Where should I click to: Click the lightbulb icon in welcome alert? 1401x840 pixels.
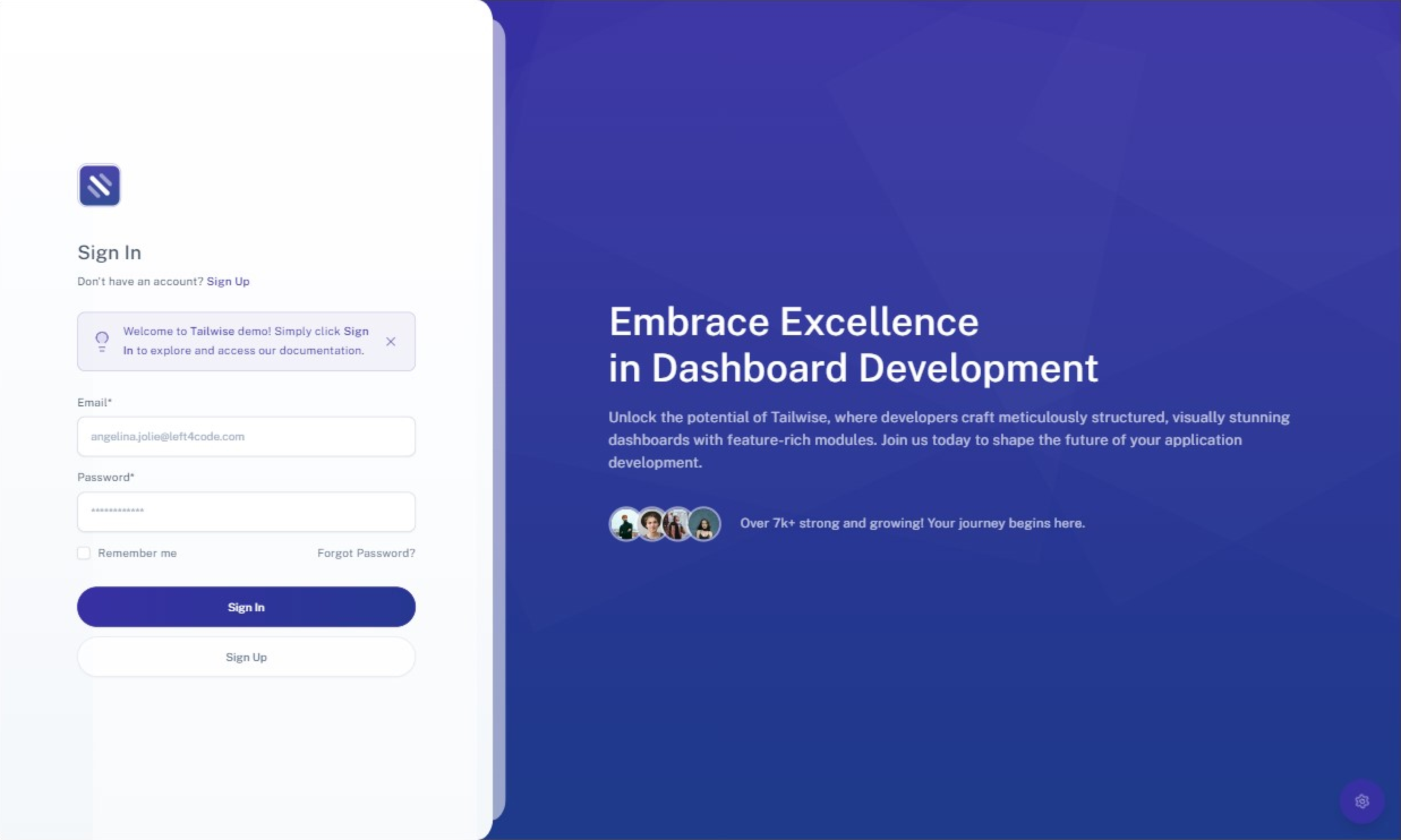[102, 341]
